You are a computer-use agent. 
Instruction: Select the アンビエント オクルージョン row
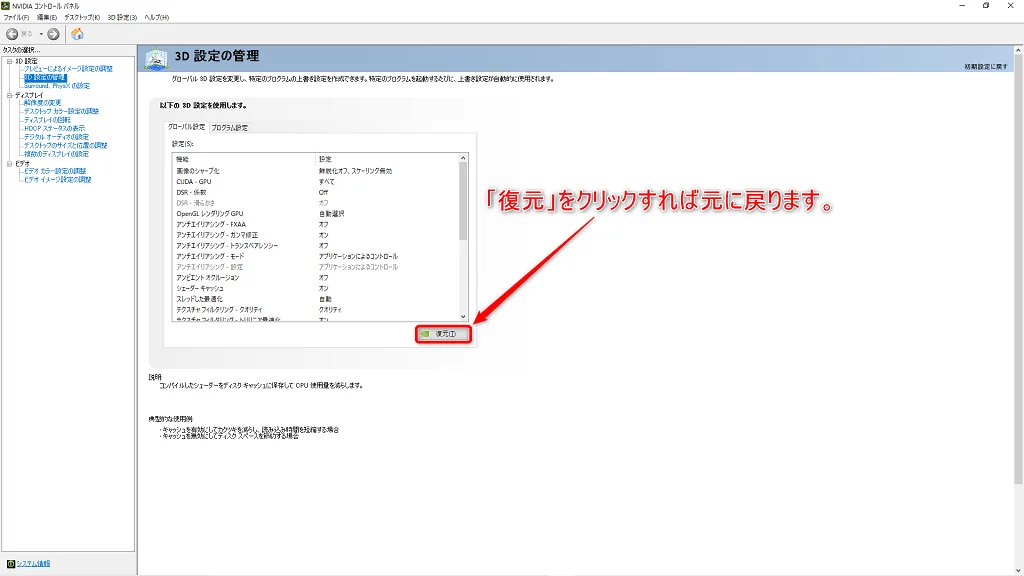[x=316, y=278]
